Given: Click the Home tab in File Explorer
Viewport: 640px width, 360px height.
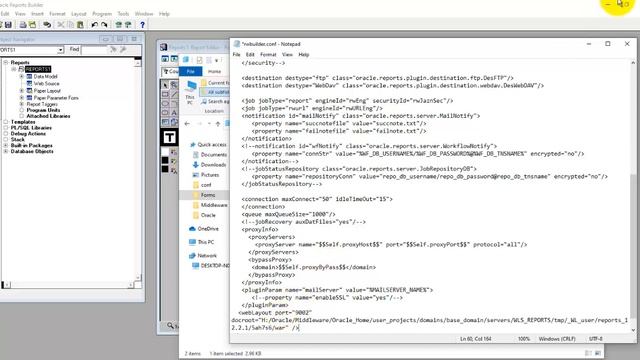Looking at the screenshot, I should (x=214, y=71).
